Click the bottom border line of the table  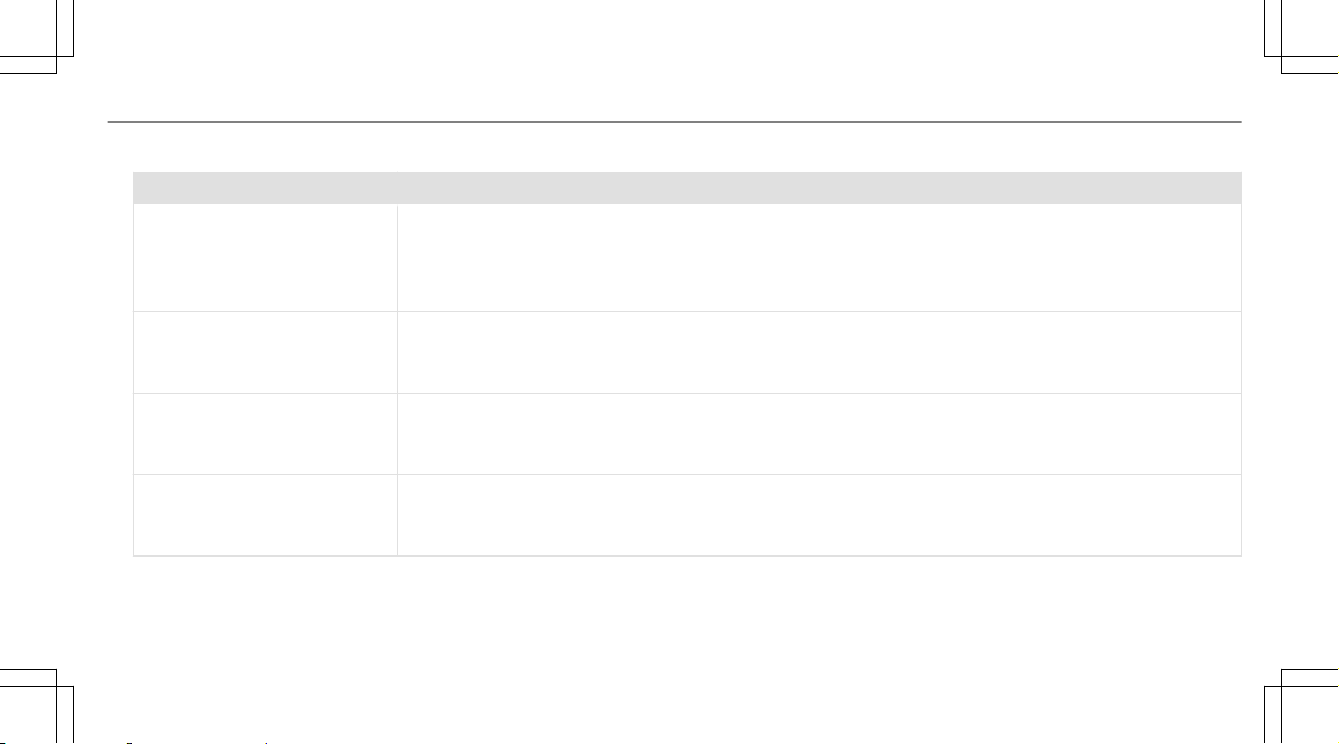click(687, 555)
